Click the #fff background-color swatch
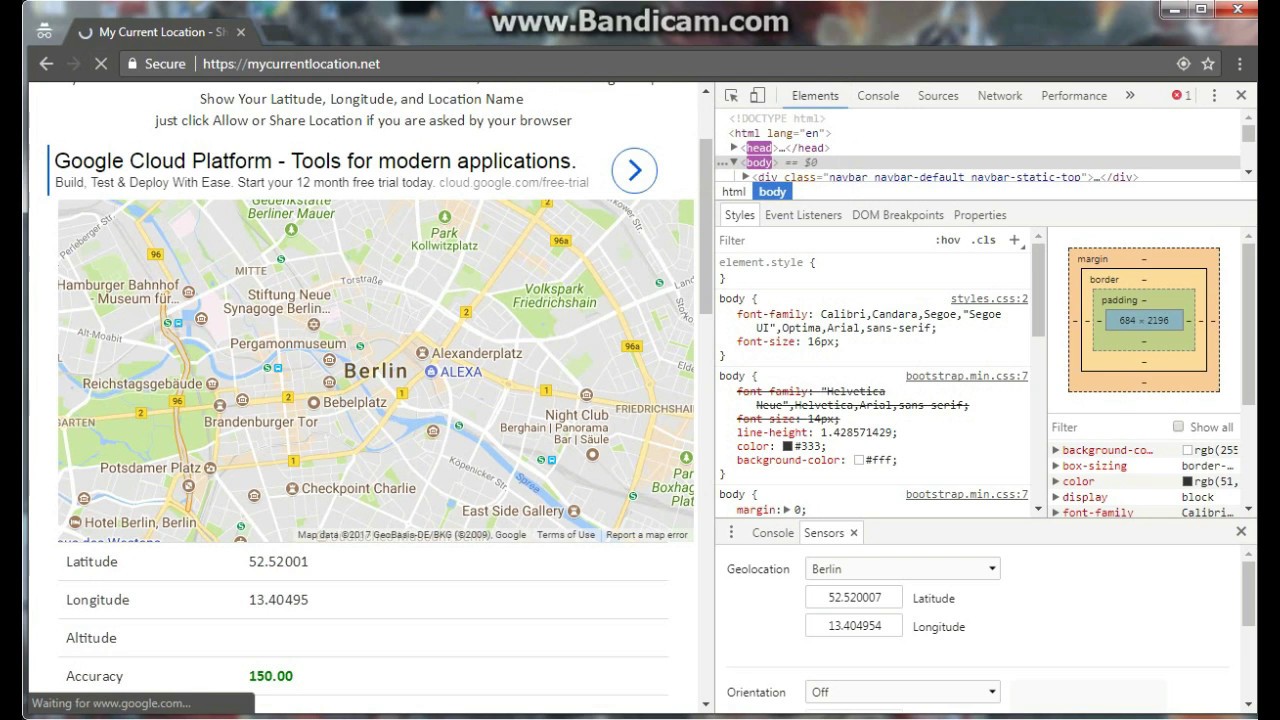 click(x=859, y=461)
